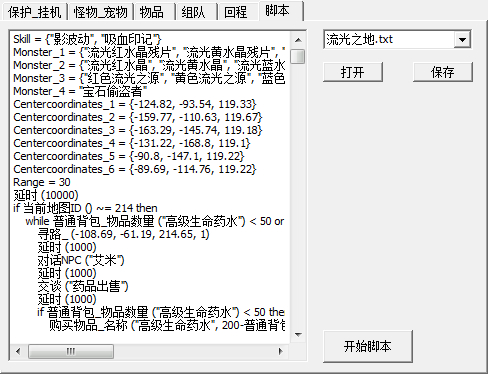Image resolution: width=488 pixels, height=374 pixels.
Task: Click the horizontal scrollbar left arrow
Action: [18, 351]
